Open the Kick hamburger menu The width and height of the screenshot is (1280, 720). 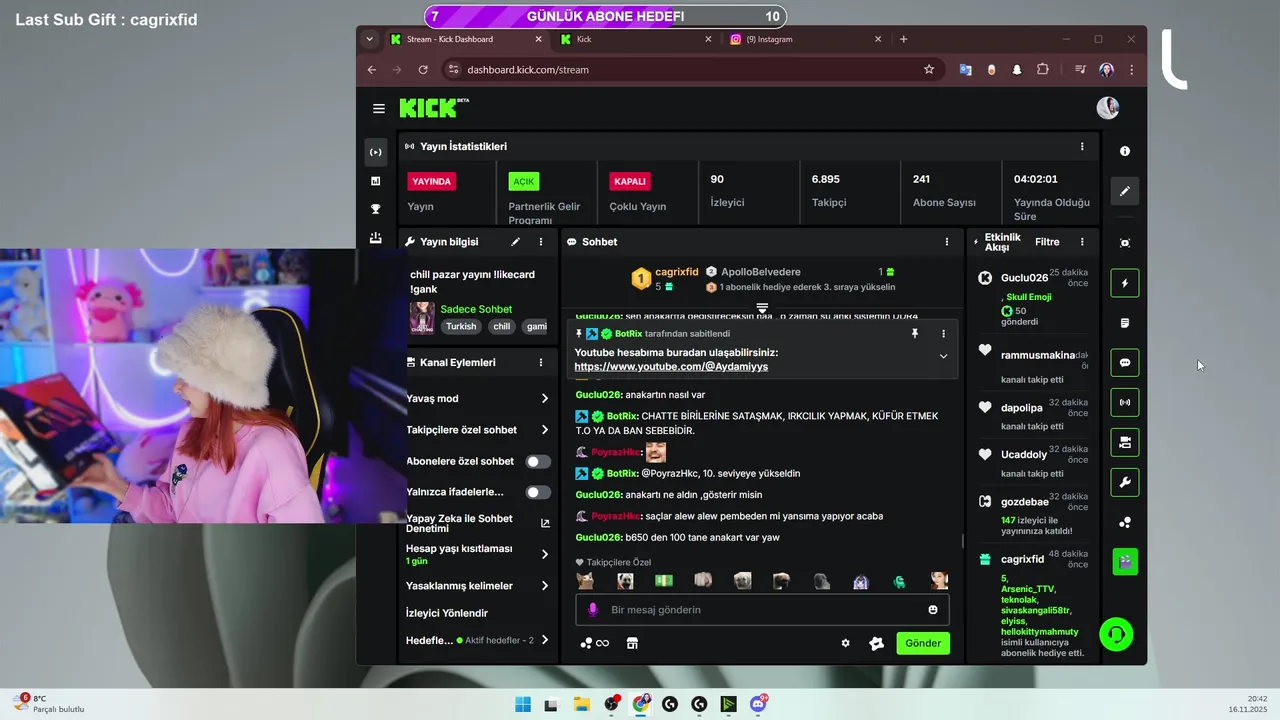(379, 108)
